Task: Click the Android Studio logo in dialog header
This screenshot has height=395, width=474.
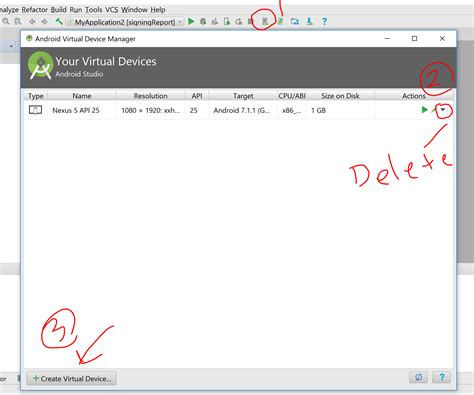Action: coord(40,65)
